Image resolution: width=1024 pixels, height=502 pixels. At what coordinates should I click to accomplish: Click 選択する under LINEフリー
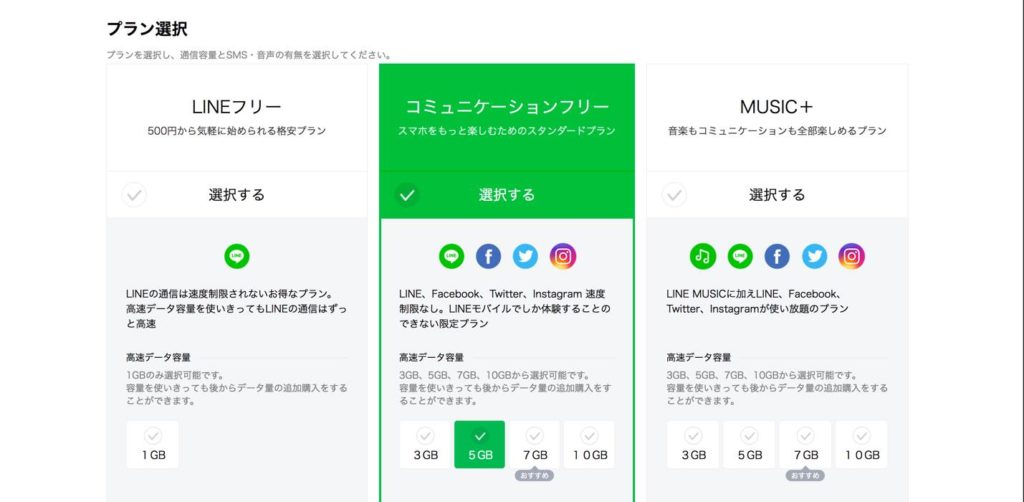(236, 195)
